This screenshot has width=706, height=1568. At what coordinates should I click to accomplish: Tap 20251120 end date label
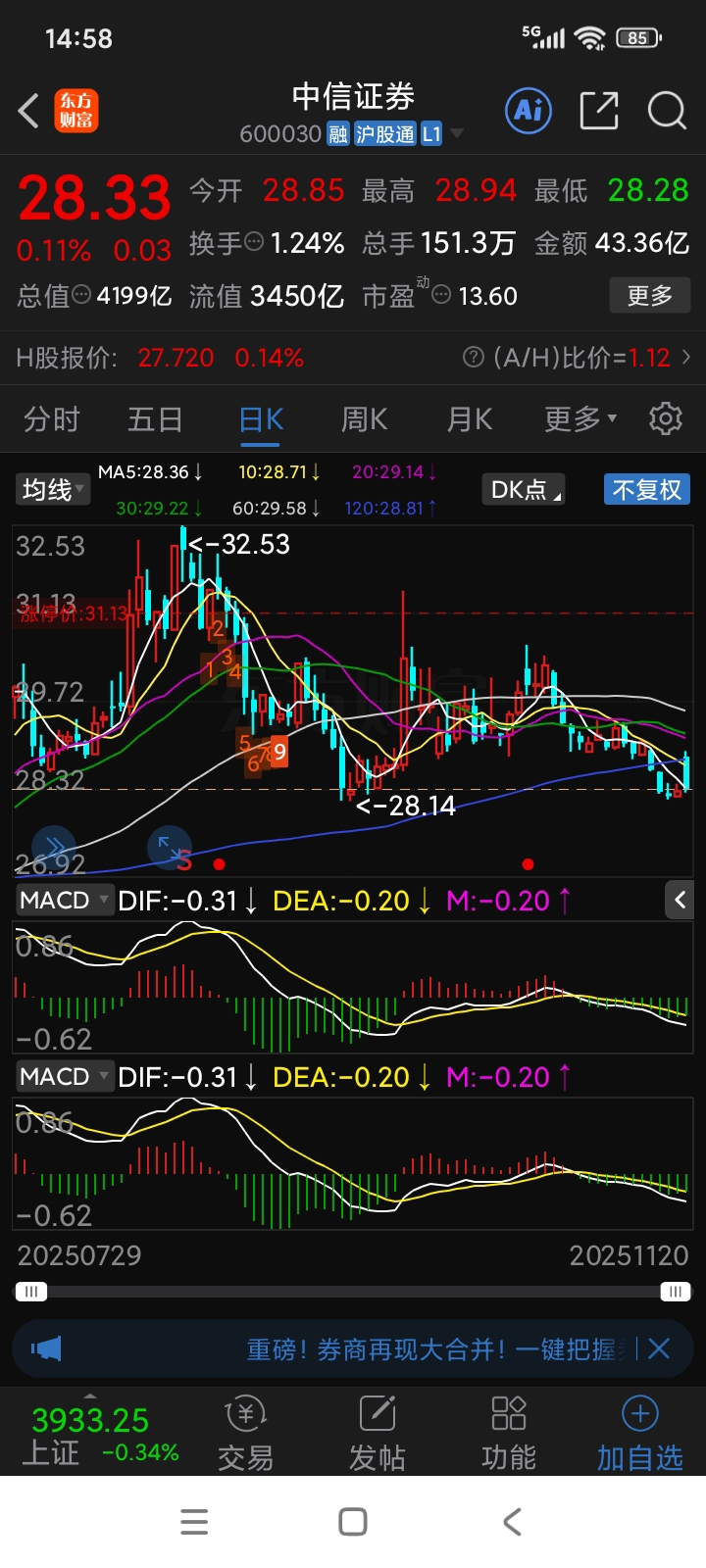[629, 1255]
